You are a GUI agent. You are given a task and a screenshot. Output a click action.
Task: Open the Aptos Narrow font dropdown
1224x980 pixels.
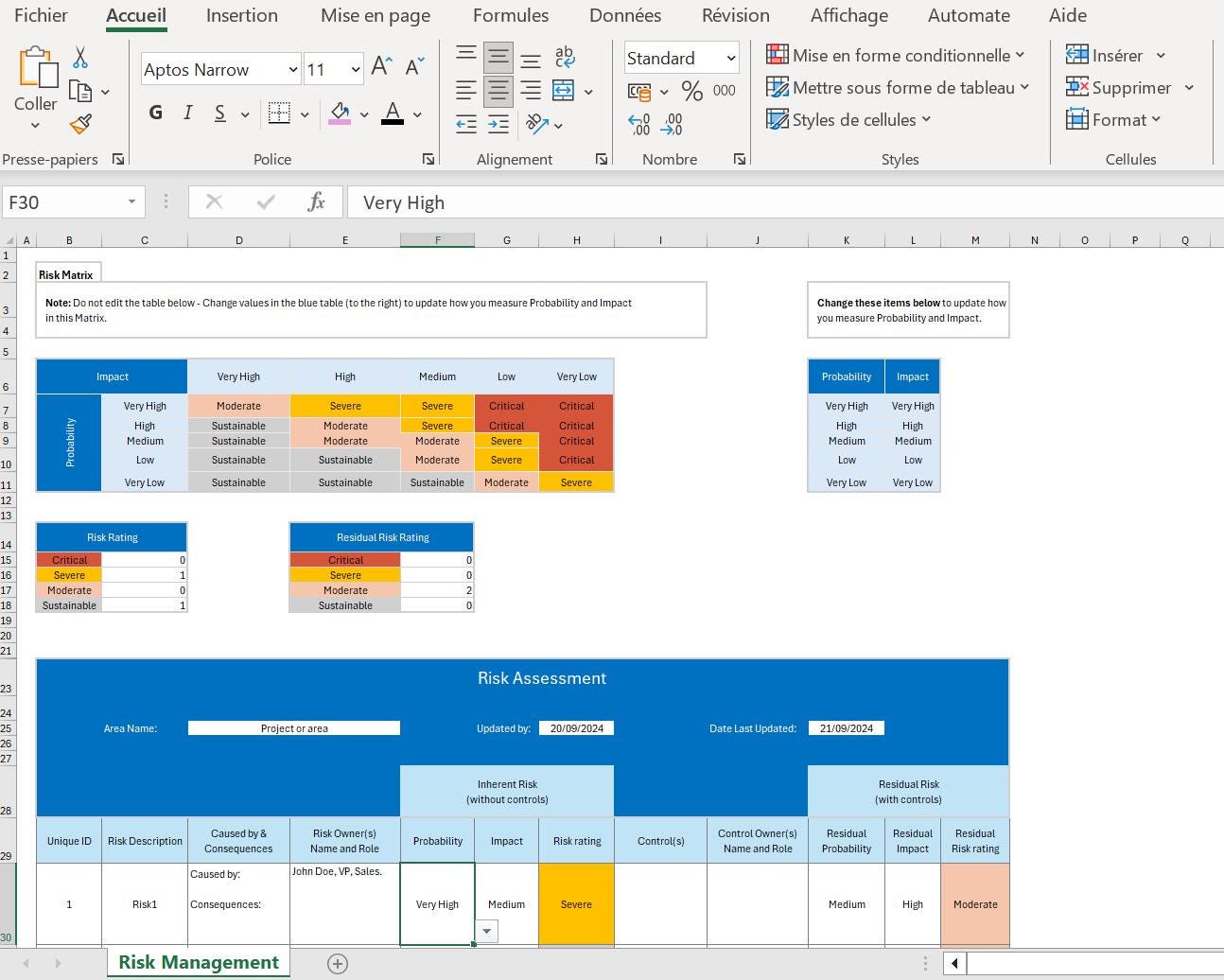click(292, 69)
